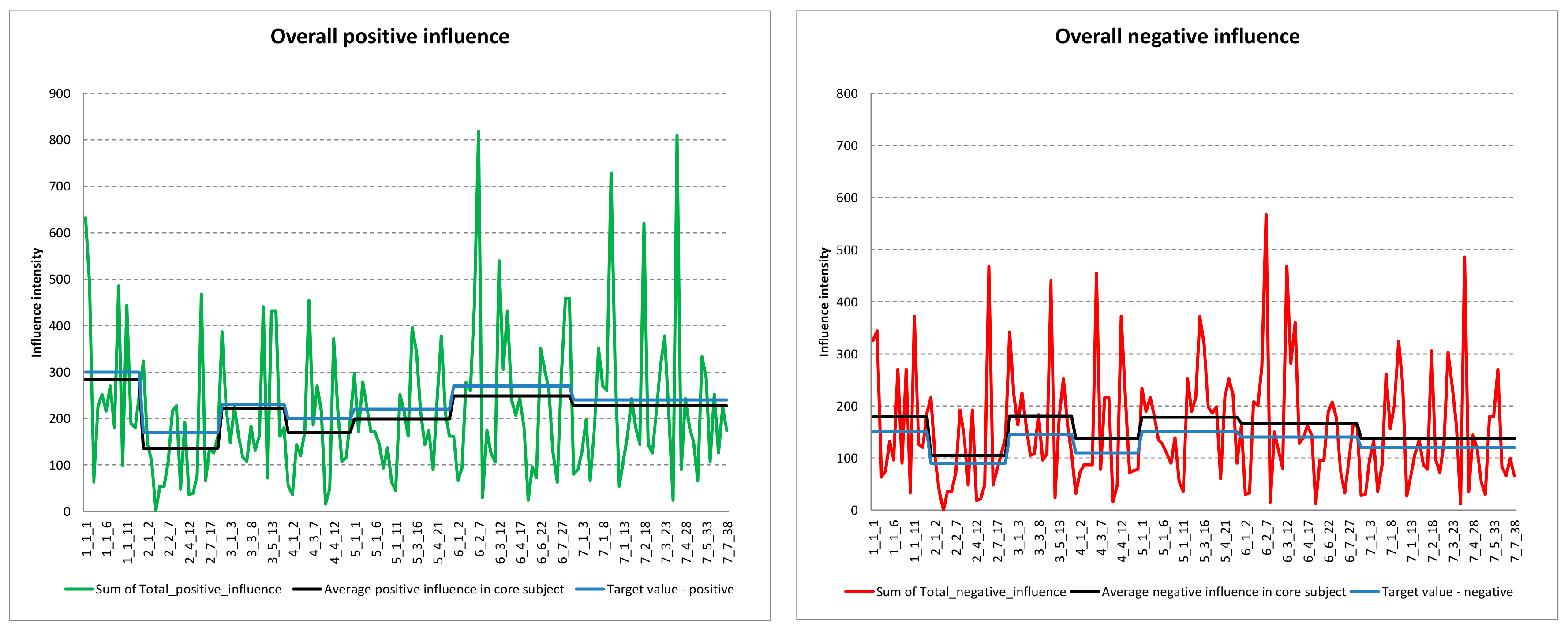Image resolution: width=1568 pixels, height=627 pixels.
Task: Click blue legend line for Target value - negative
Action: [1365, 592]
